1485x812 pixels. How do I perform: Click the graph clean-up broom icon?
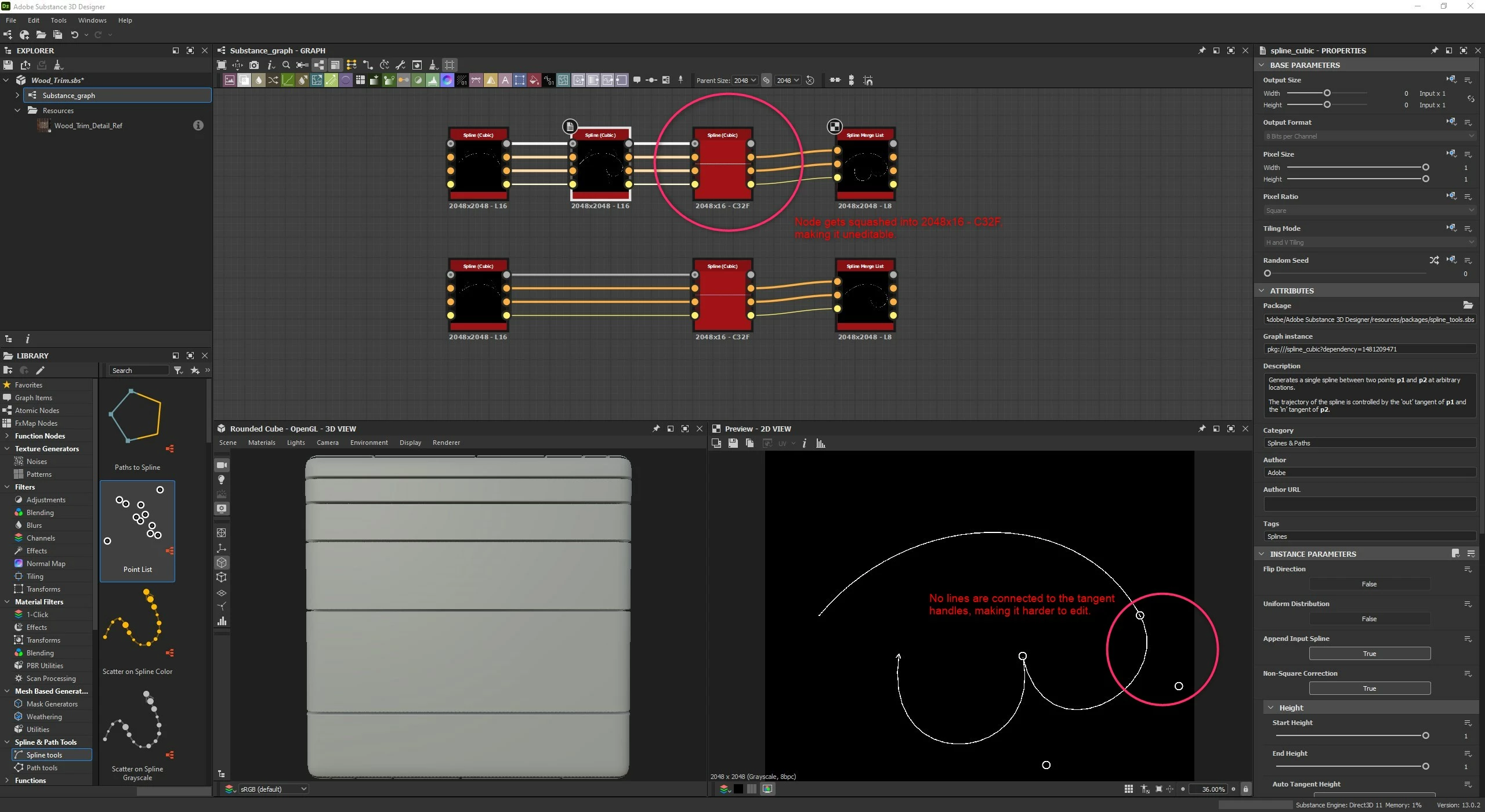click(x=433, y=65)
